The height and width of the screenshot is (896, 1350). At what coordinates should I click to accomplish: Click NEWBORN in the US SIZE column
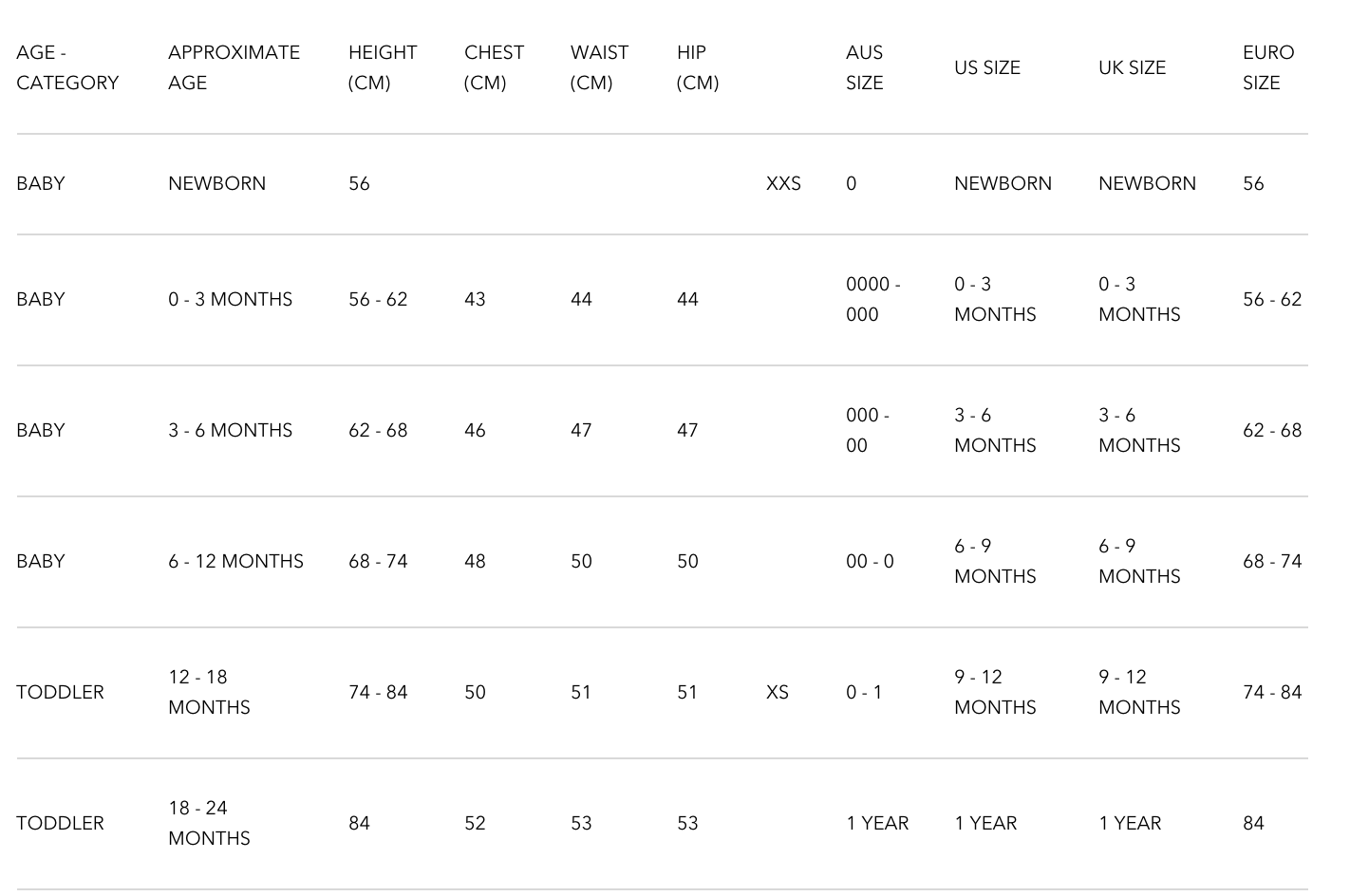click(1003, 183)
